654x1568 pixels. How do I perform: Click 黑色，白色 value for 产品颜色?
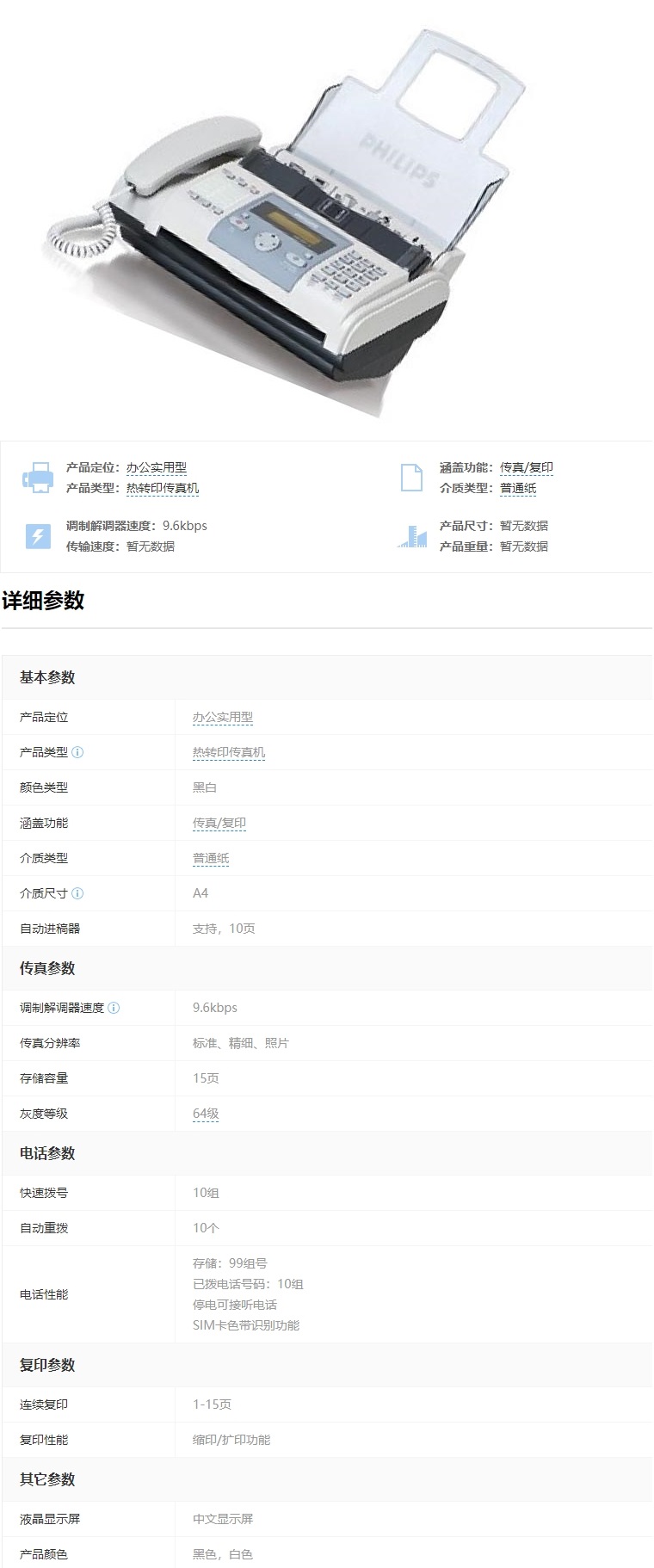223,1554
